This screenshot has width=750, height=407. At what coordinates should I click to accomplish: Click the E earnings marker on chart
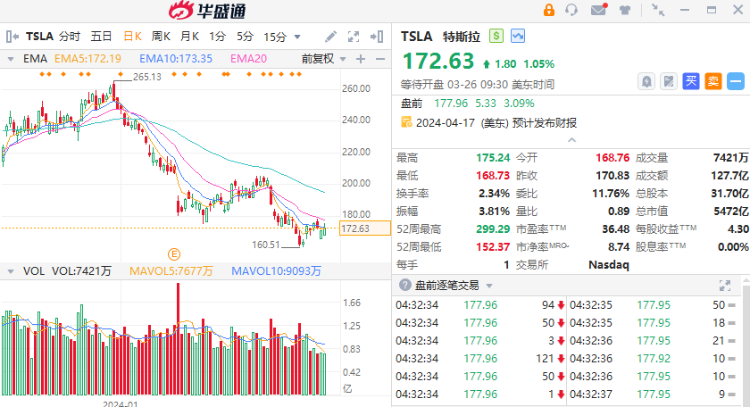click(x=174, y=254)
